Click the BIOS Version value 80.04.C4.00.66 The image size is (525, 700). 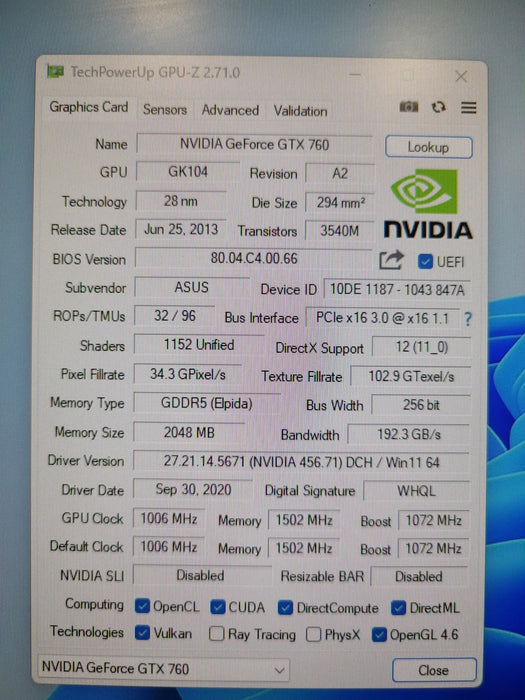click(x=254, y=258)
